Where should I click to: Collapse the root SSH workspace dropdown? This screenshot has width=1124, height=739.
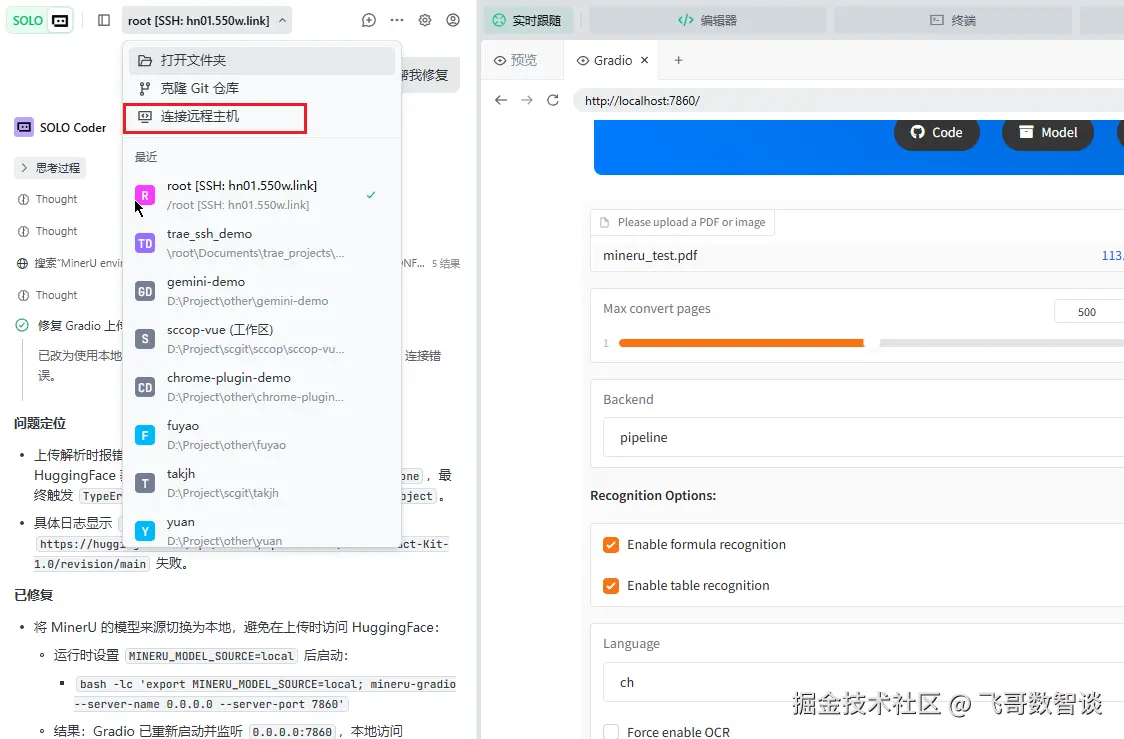pos(206,21)
